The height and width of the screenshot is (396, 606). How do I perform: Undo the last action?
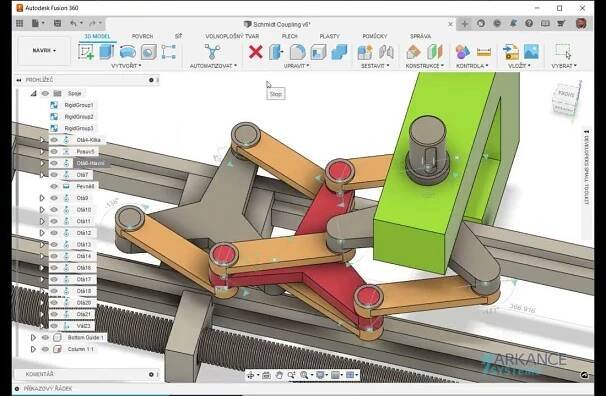tap(73, 24)
